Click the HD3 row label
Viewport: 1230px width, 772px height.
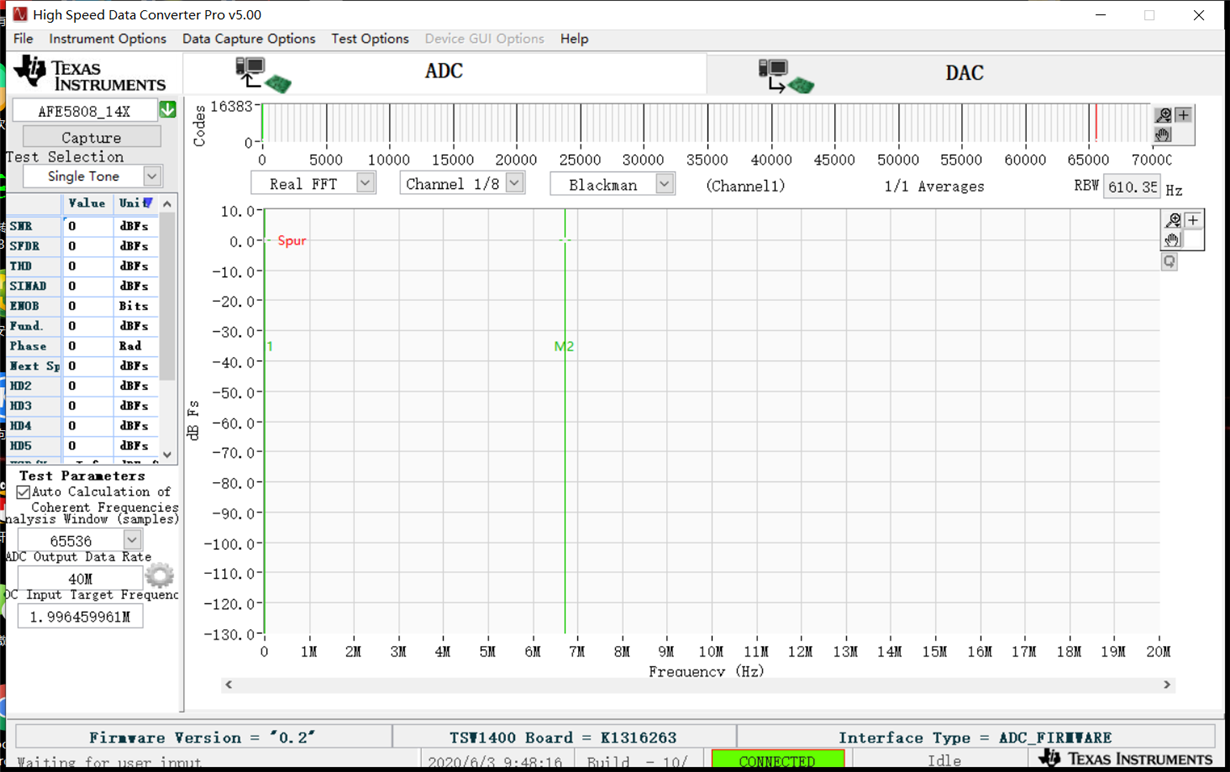click(21, 407)
